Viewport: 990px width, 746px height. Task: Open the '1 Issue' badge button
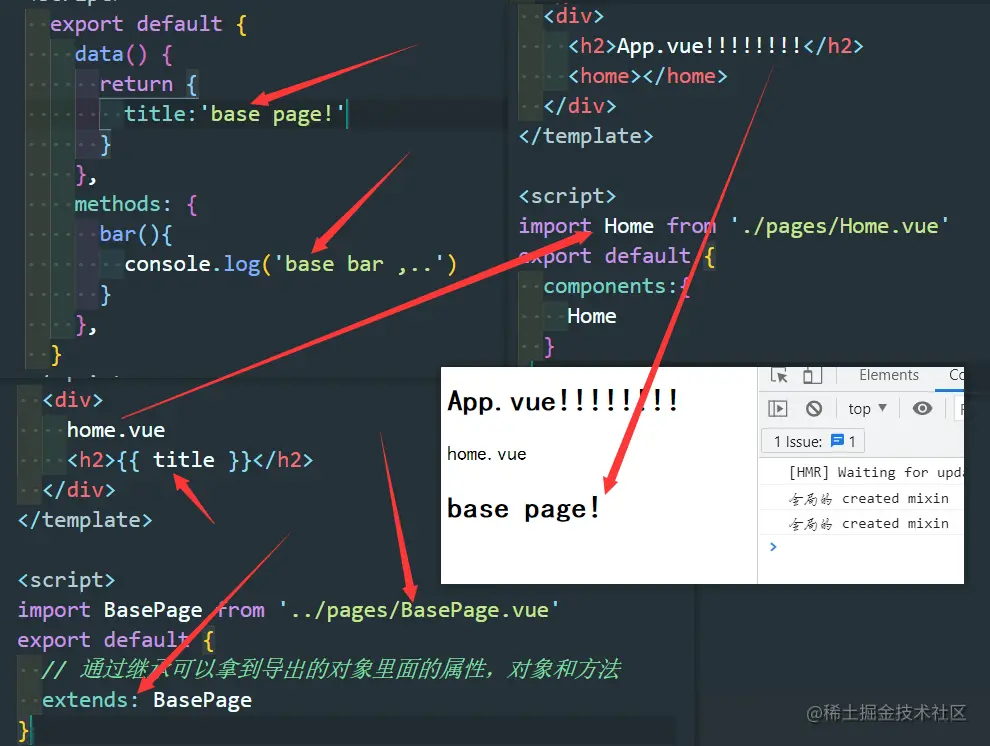point(813,441)
